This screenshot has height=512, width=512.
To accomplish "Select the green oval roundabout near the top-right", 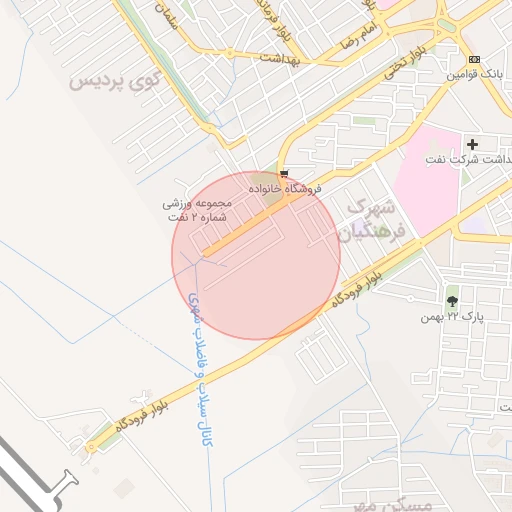I will [x=446, y=25].
